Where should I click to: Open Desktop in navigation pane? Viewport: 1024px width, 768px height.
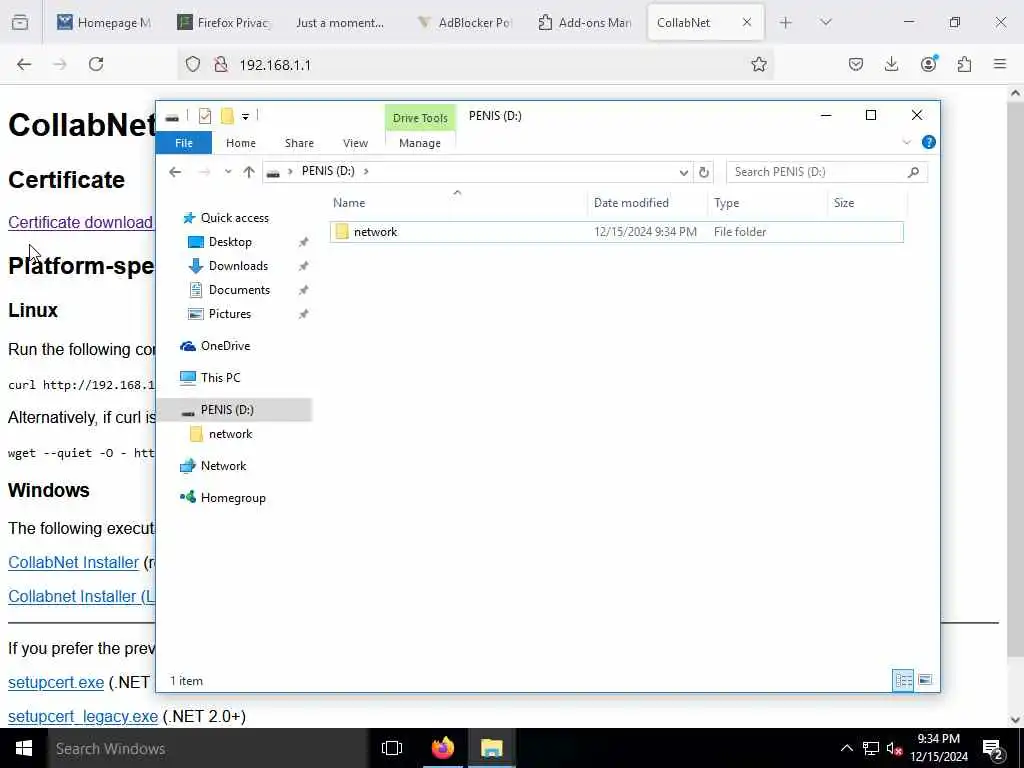[230, 242]
